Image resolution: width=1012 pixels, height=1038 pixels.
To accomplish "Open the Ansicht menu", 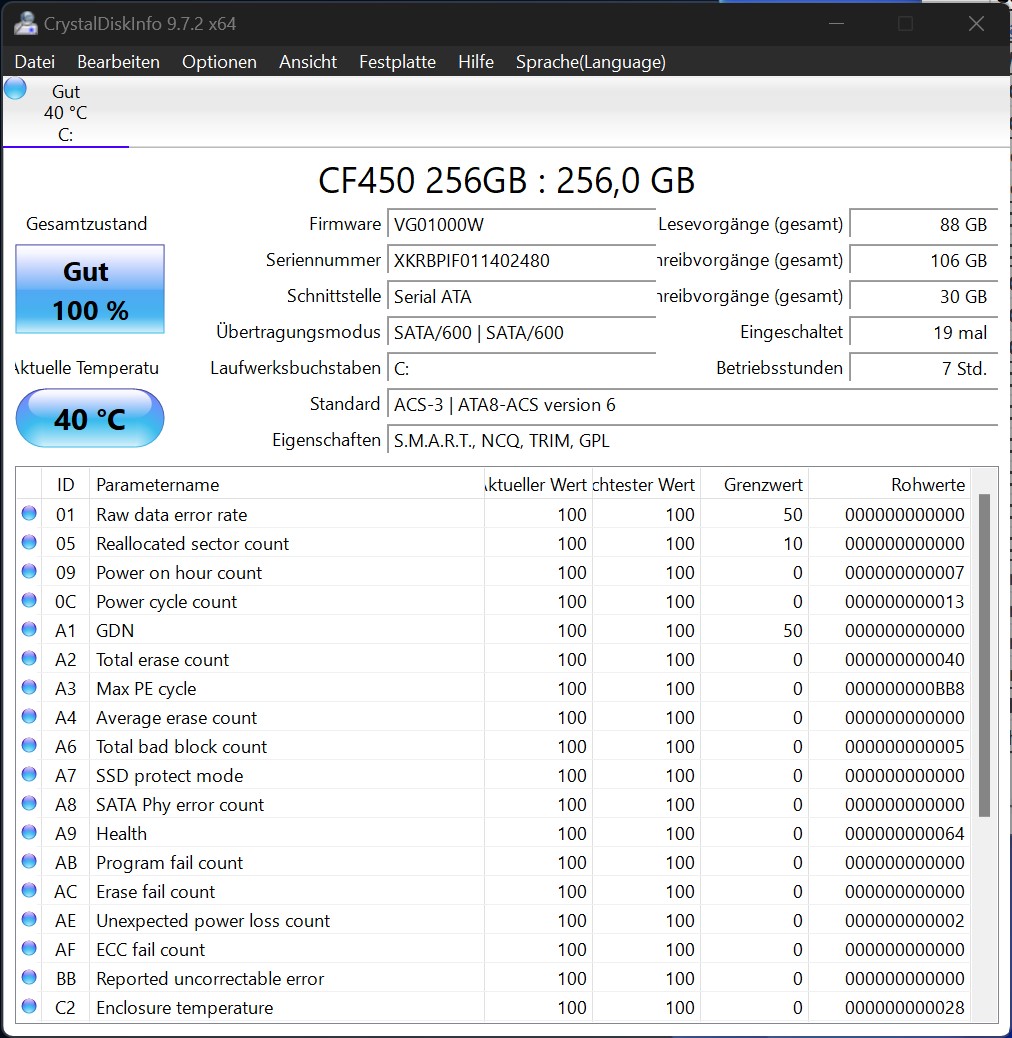I will (x=308, y=62).
